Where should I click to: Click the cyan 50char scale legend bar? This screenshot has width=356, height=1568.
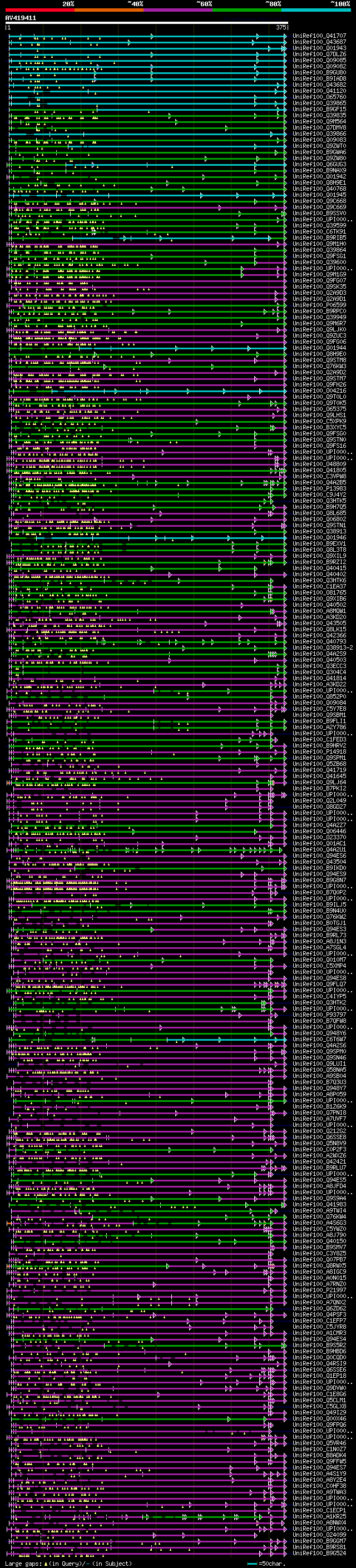(252, 1563)
